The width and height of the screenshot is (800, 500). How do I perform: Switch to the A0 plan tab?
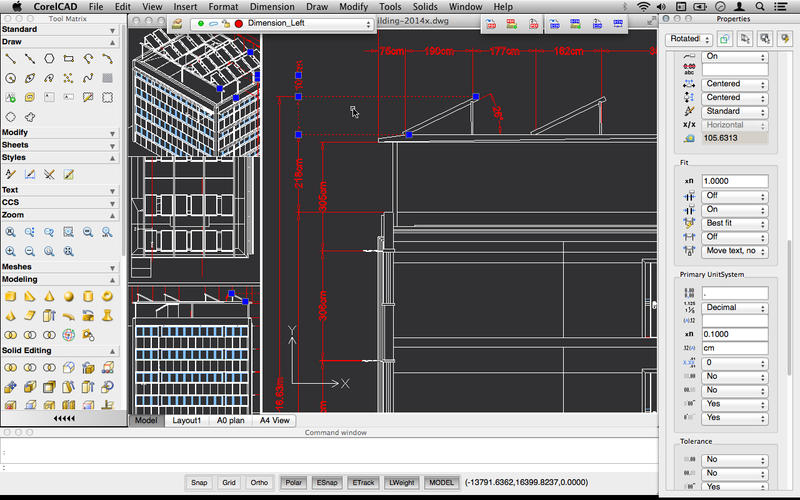(229, 421)
